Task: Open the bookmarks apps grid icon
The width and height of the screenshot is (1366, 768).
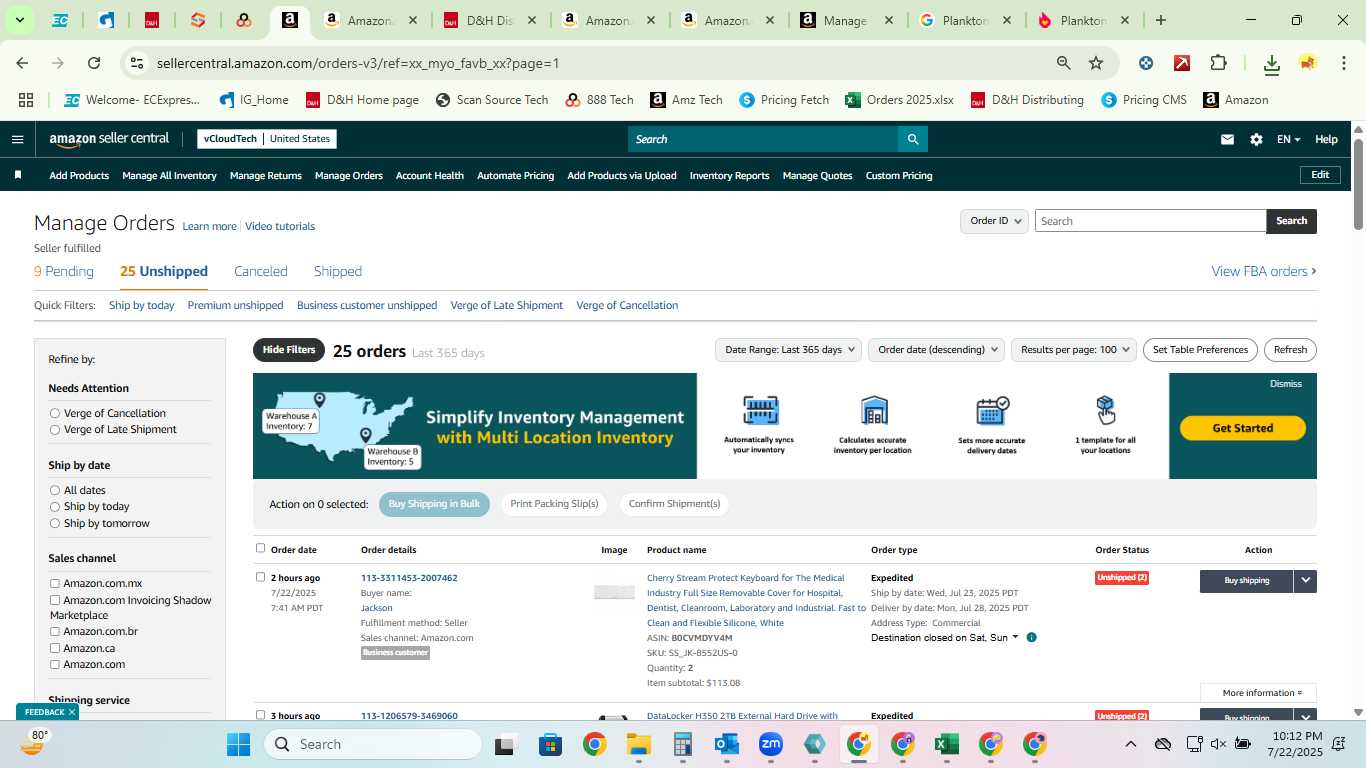Action: (x=26, y=100)
